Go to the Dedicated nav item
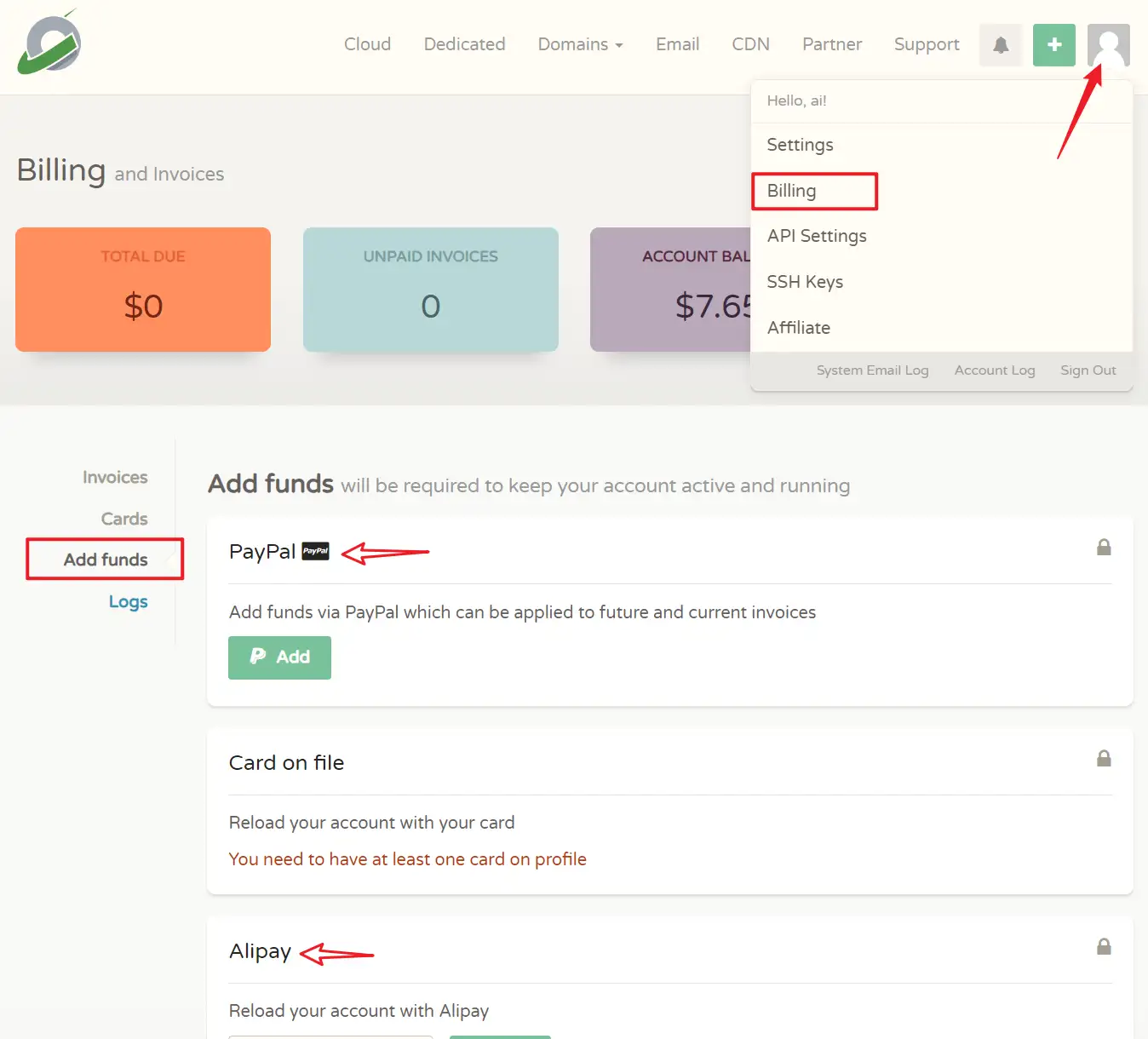1148x1039 pixels. [x=464, y=44]
